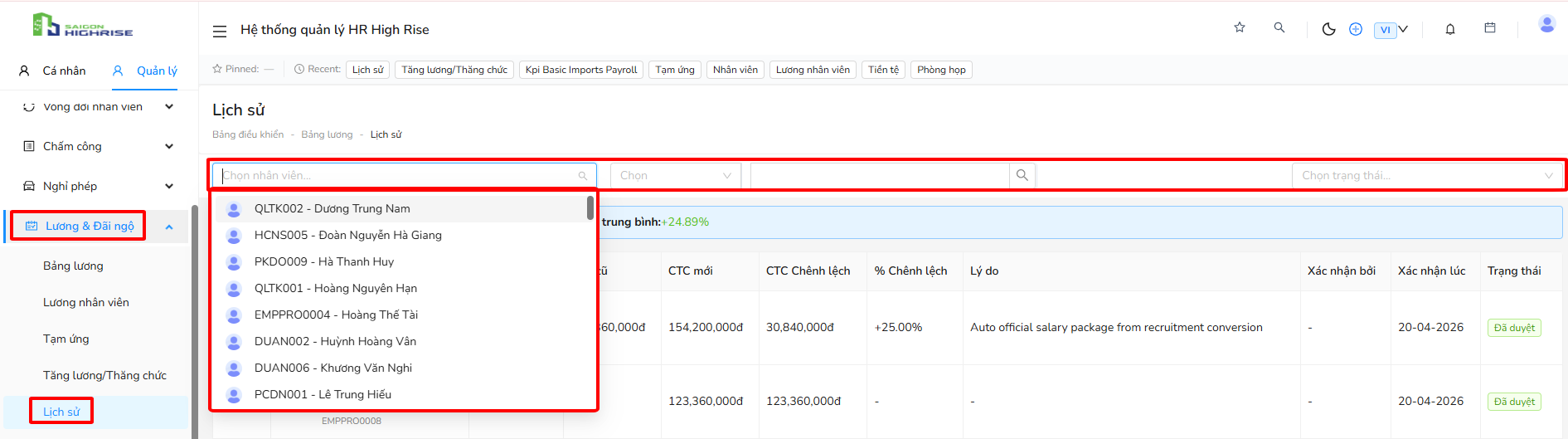Viewport: 1568px width, 439px height.
Task: Select HCNS005 - Đoàn Nguyễn Hà Giang
Action: pyautogui.click(x=401, y=235)
